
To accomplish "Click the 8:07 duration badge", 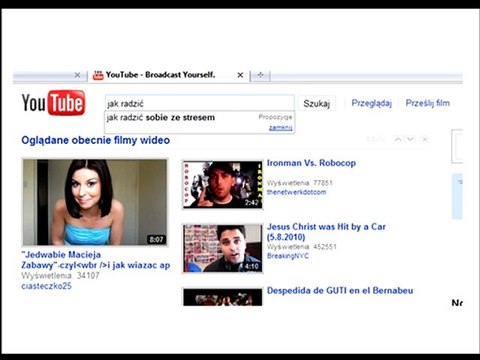I will pos(156,239).
